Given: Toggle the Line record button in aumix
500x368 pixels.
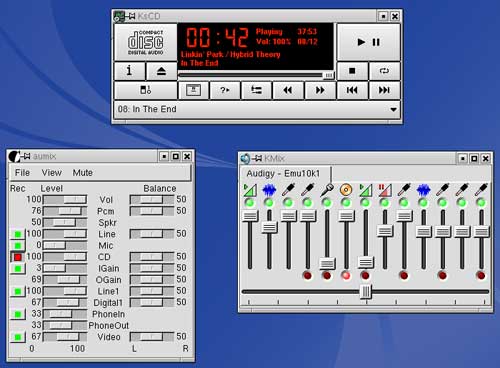Looking at the screenshot, I should pos(18,234).
